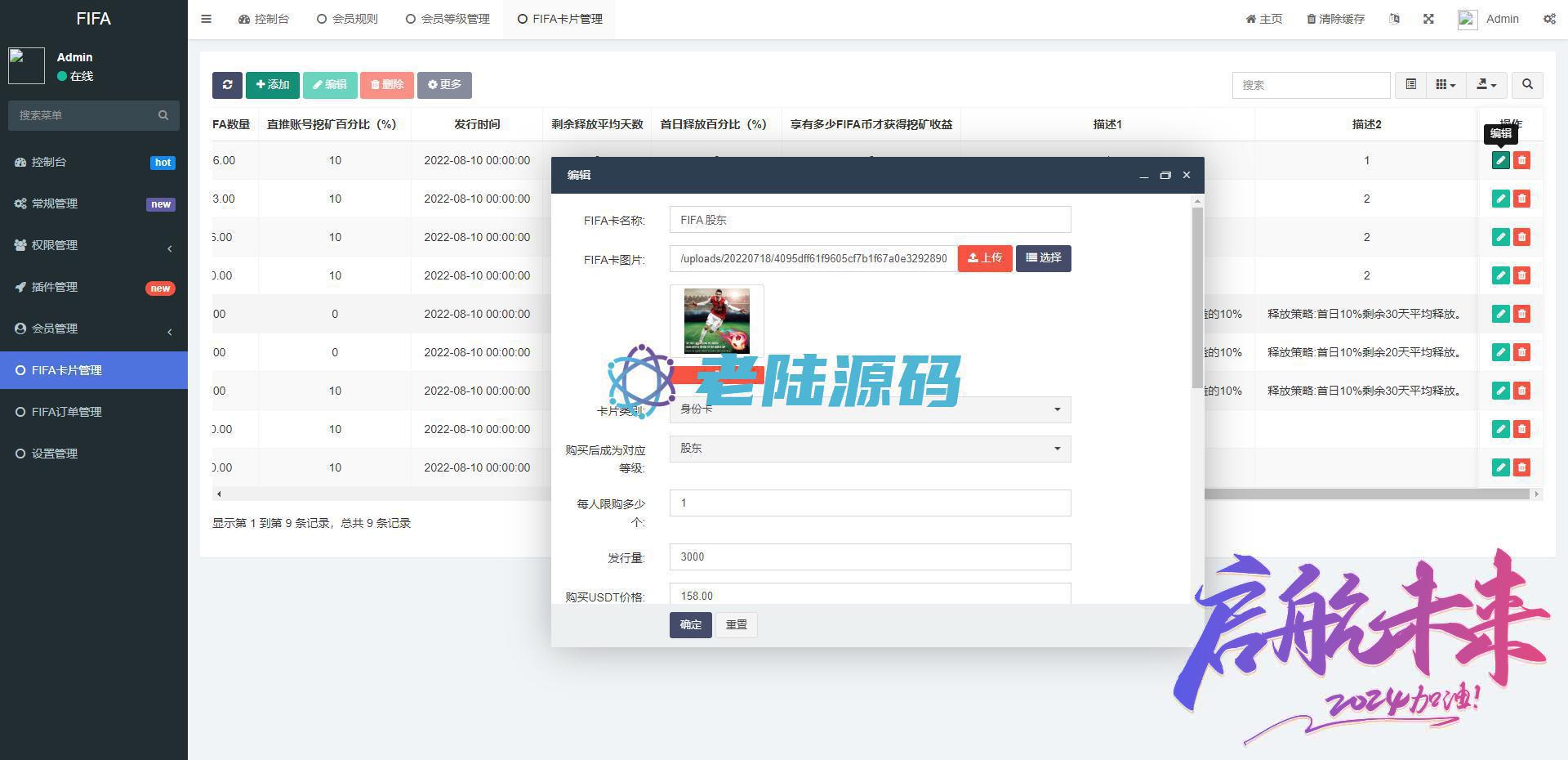The width and height of the screenshot is (1568, 760).
Task: Expand 权限管理 sidebar menu
Action: point(94,245)
